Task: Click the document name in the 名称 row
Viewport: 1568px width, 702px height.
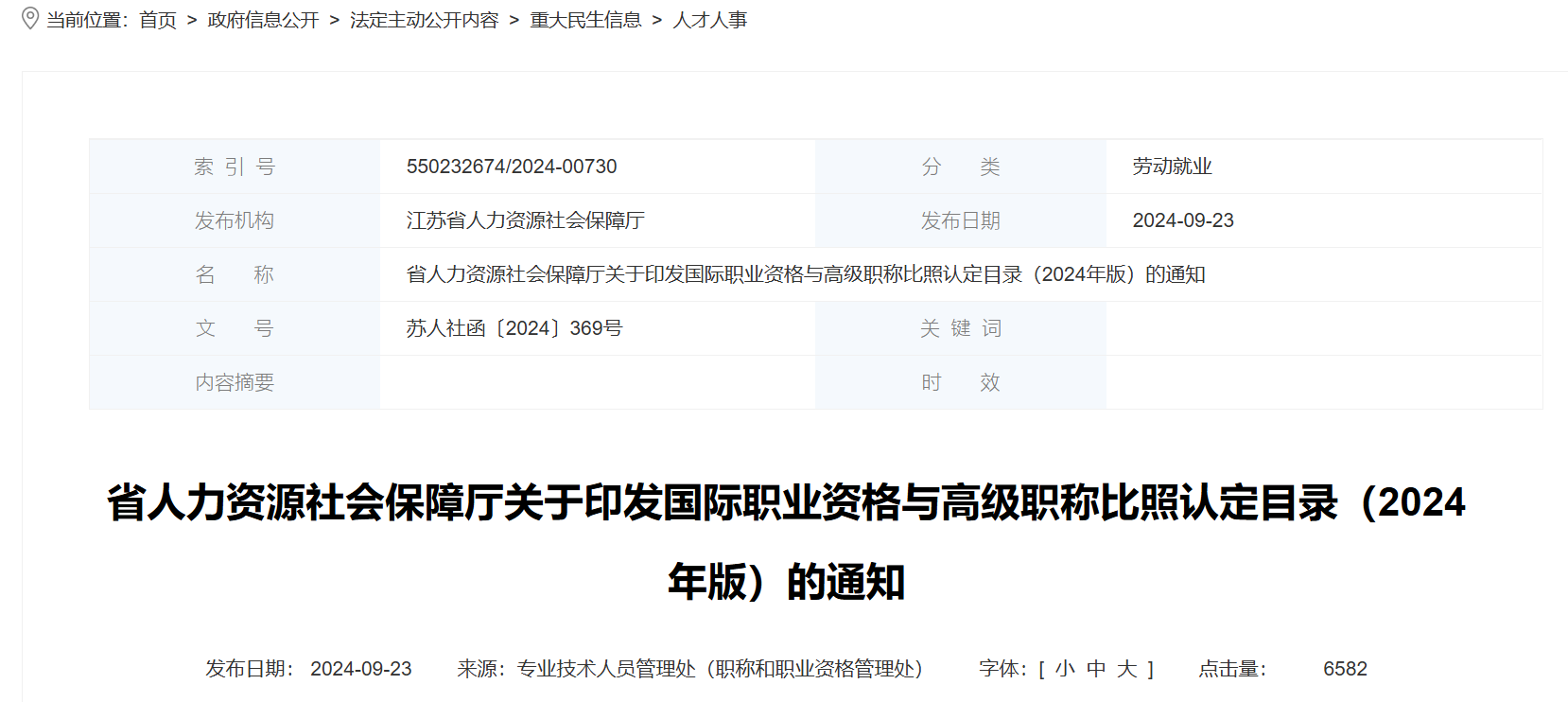Action: click(805, 274)
